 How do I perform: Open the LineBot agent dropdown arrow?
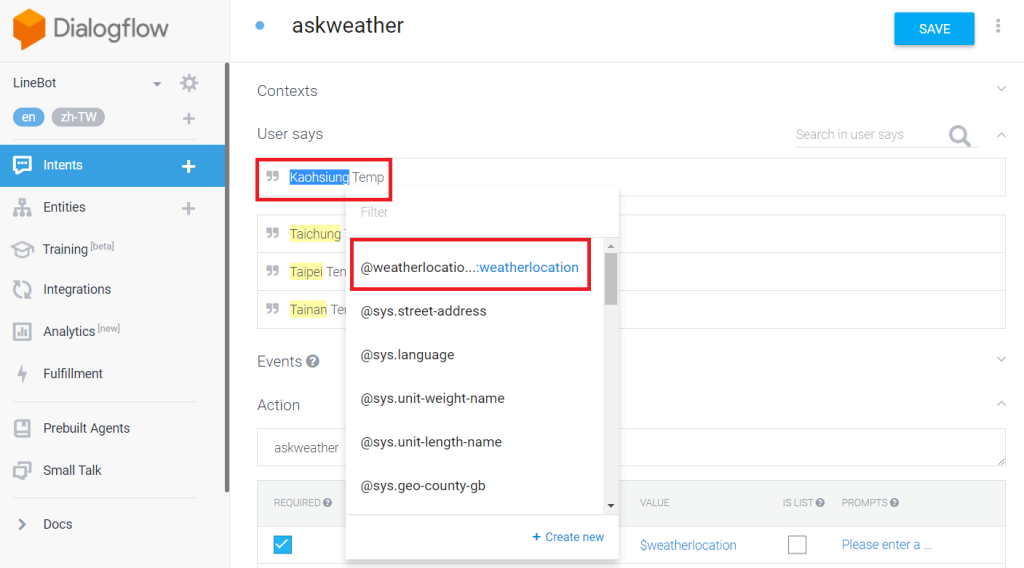(x=157, y=84)
